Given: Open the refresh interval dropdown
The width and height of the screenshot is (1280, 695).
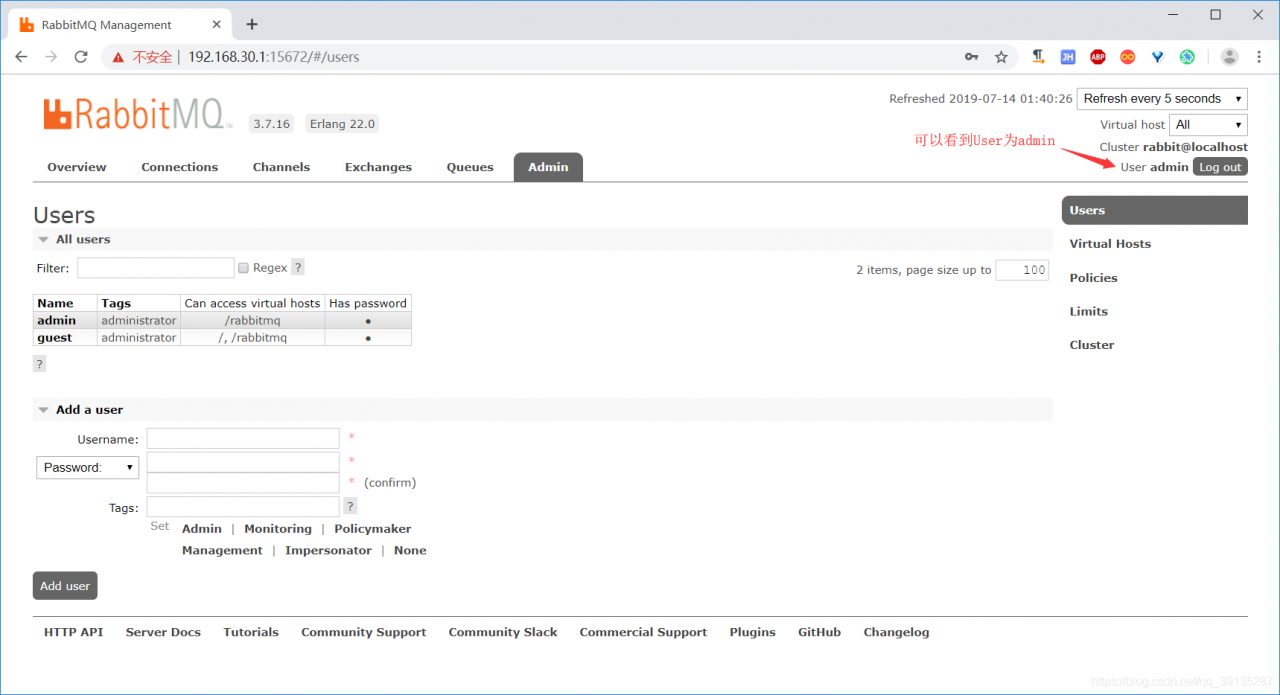Looking at the screenshot, I should [1162, 98].
